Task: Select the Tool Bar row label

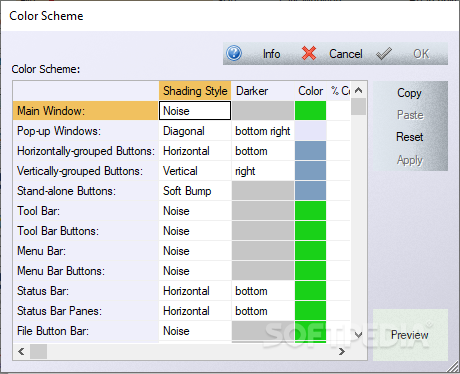Action: coord(85,211)
